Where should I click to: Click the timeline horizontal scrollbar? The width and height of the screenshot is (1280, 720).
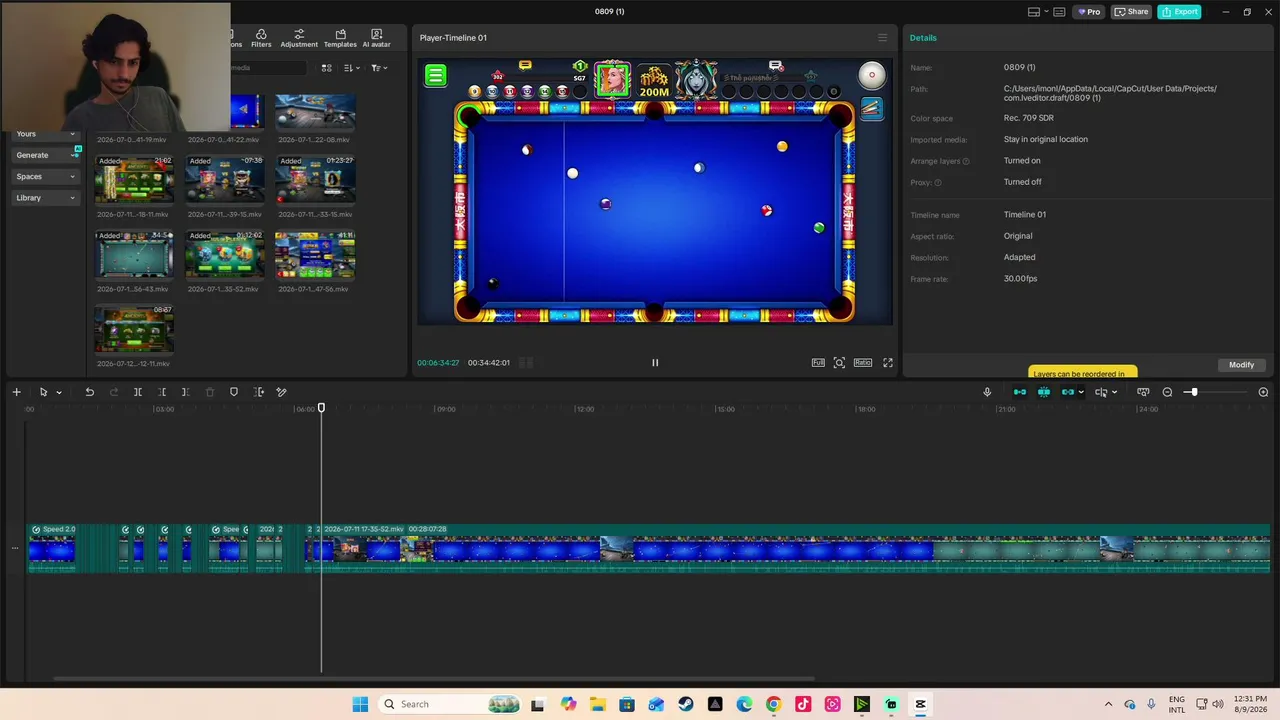point(434,679)
